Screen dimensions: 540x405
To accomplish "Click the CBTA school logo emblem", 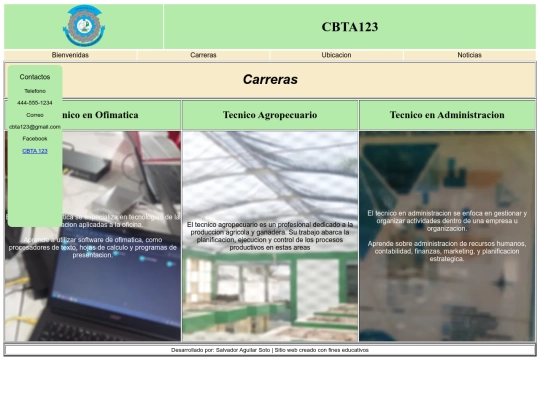I will point(84,26).
